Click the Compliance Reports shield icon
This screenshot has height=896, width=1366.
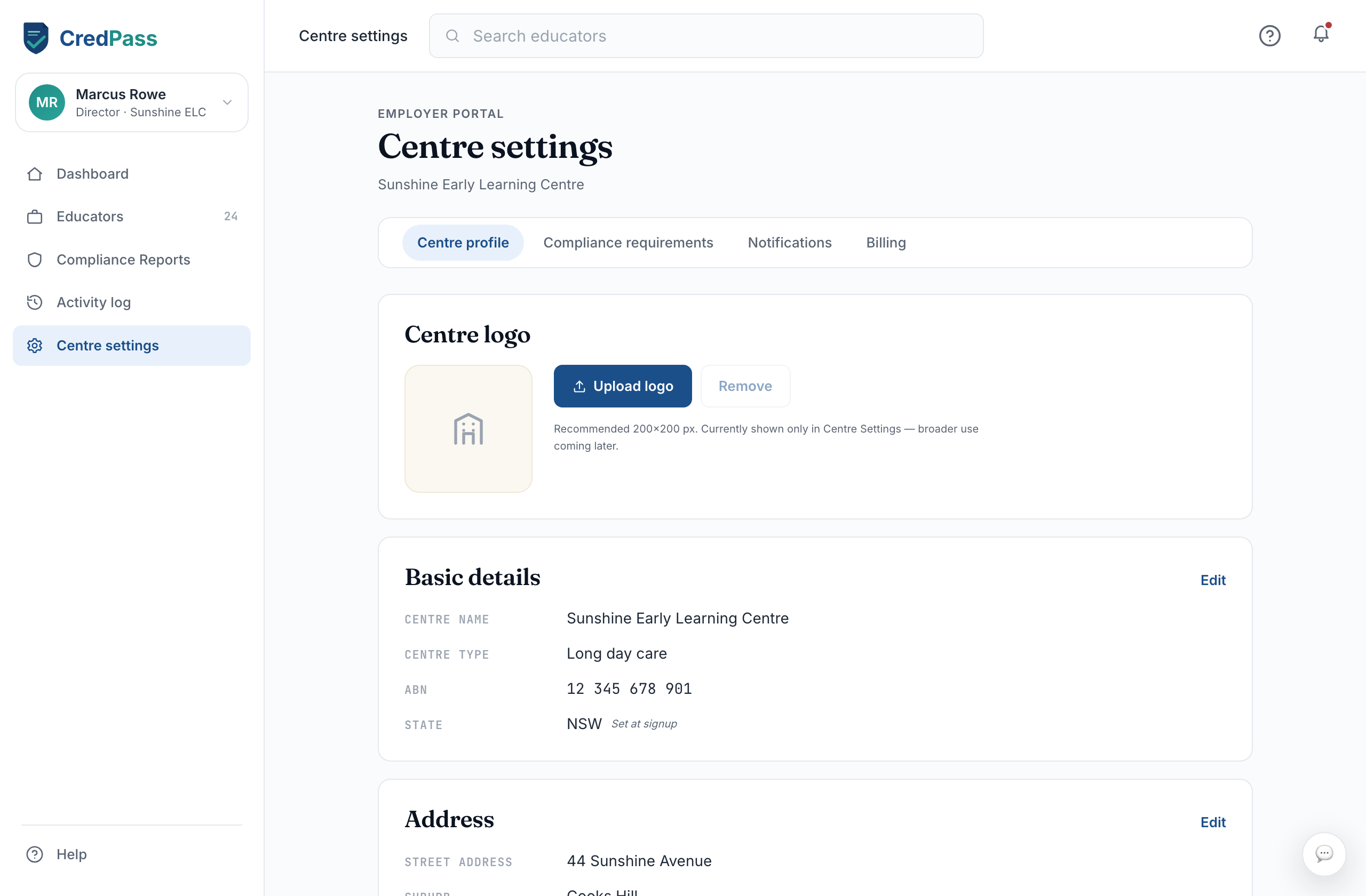pos(35,260)
